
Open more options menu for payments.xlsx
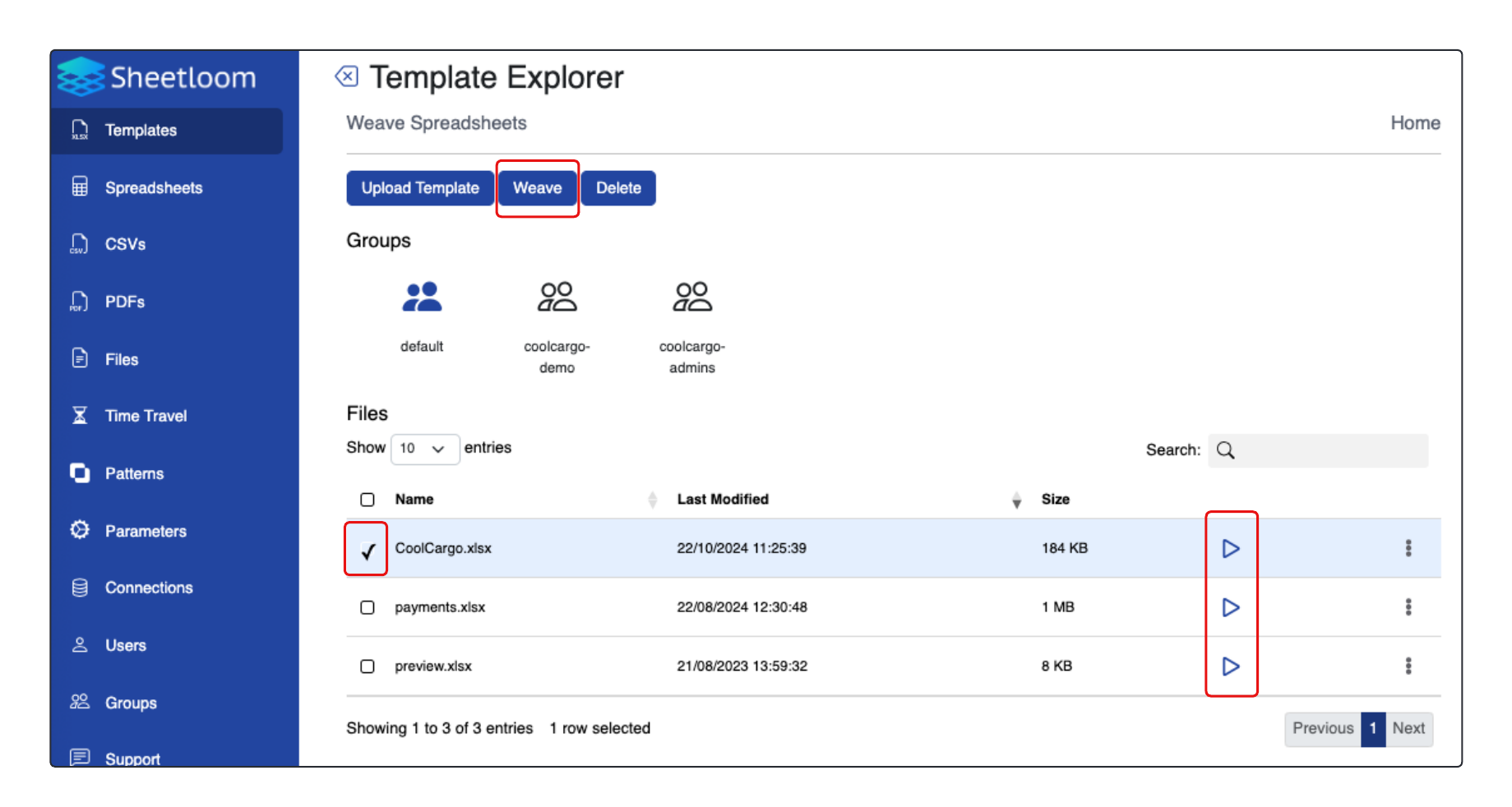coord(1408,606)
